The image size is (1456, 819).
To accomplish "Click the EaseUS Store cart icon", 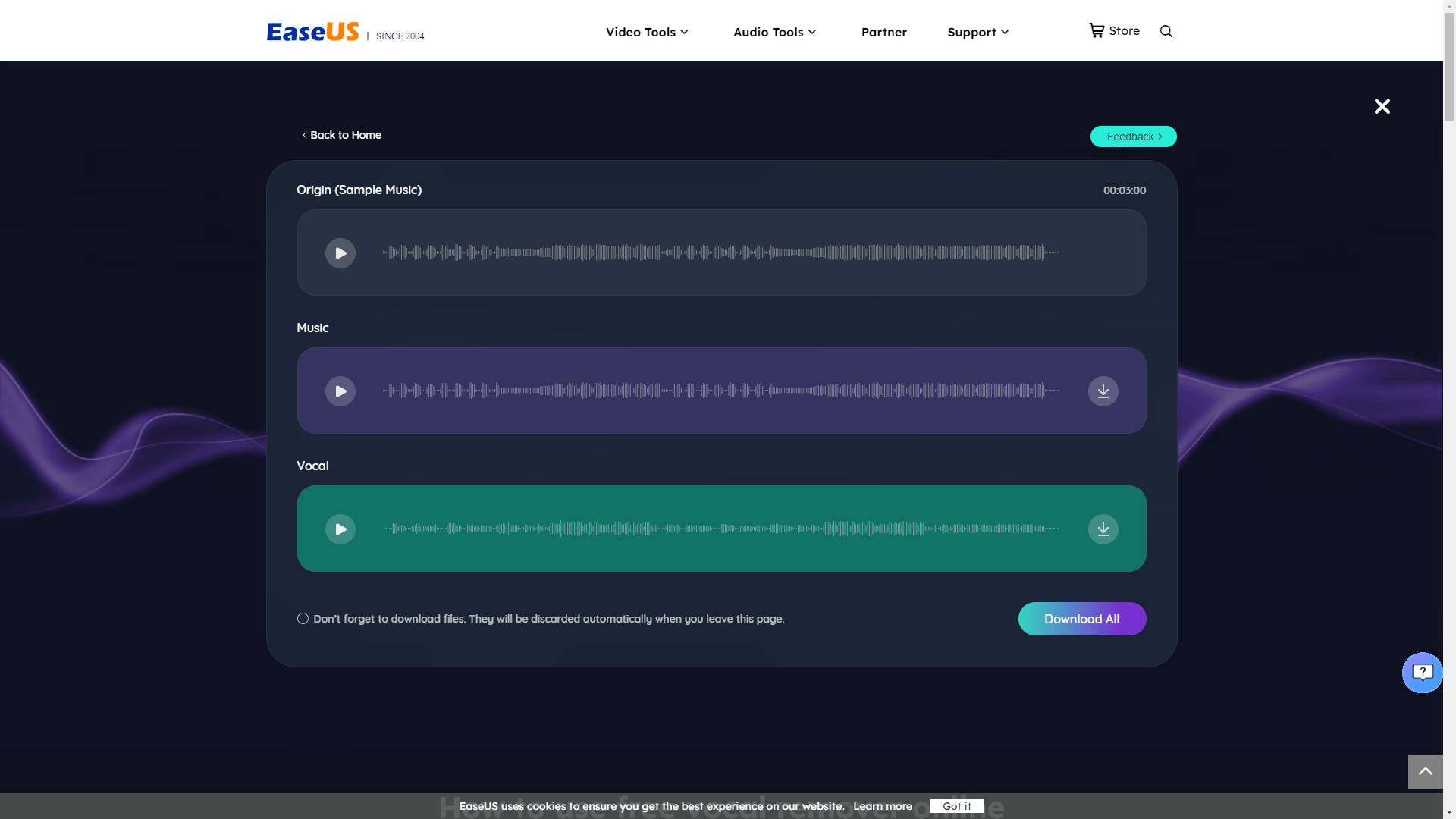I will click(1097, 30).
